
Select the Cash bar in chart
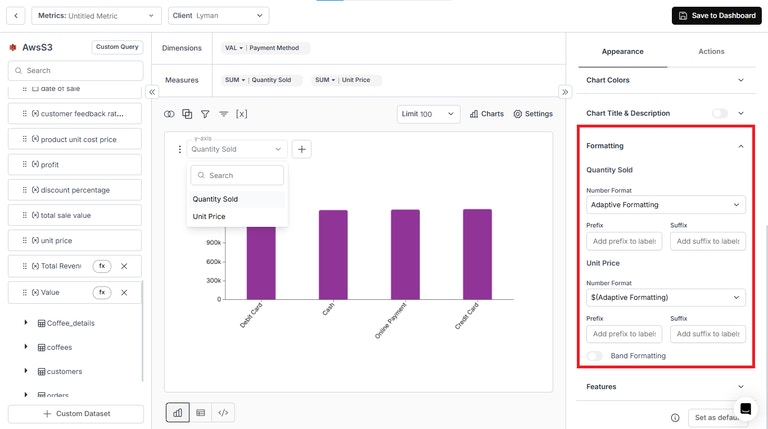click(x=333, y=255)
